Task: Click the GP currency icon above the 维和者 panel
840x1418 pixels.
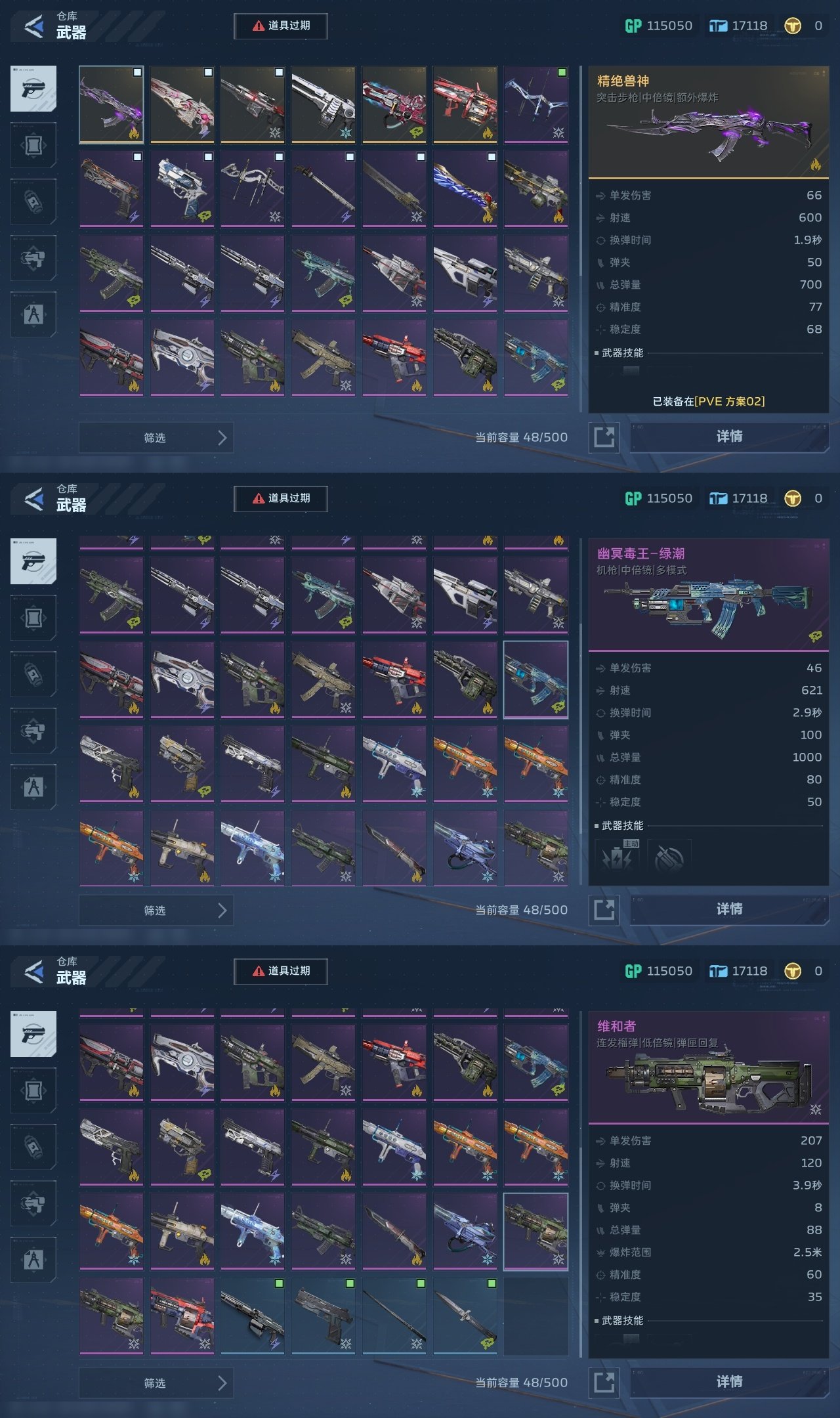Action: 633,971
